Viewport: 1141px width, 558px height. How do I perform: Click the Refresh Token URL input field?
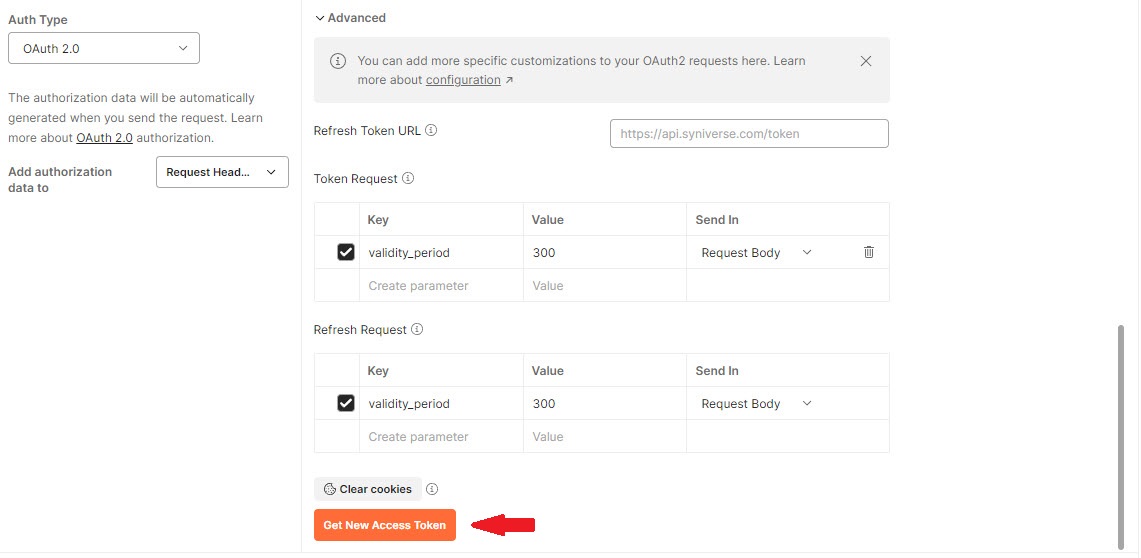(749, 134)
